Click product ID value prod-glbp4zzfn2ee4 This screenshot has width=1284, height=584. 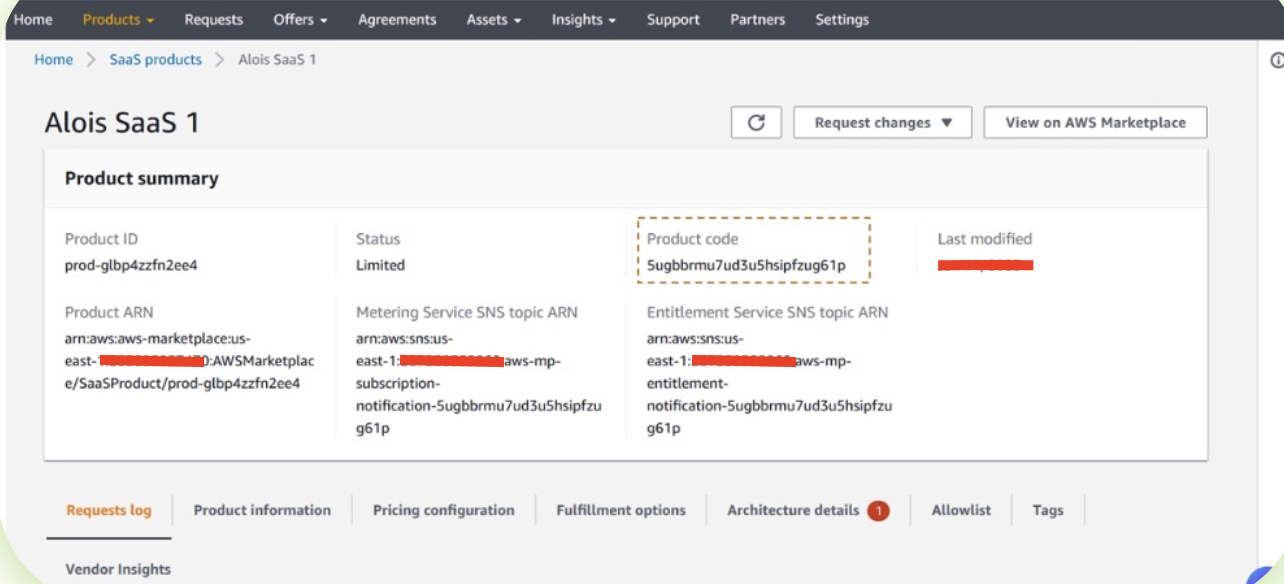coord(131,265)
